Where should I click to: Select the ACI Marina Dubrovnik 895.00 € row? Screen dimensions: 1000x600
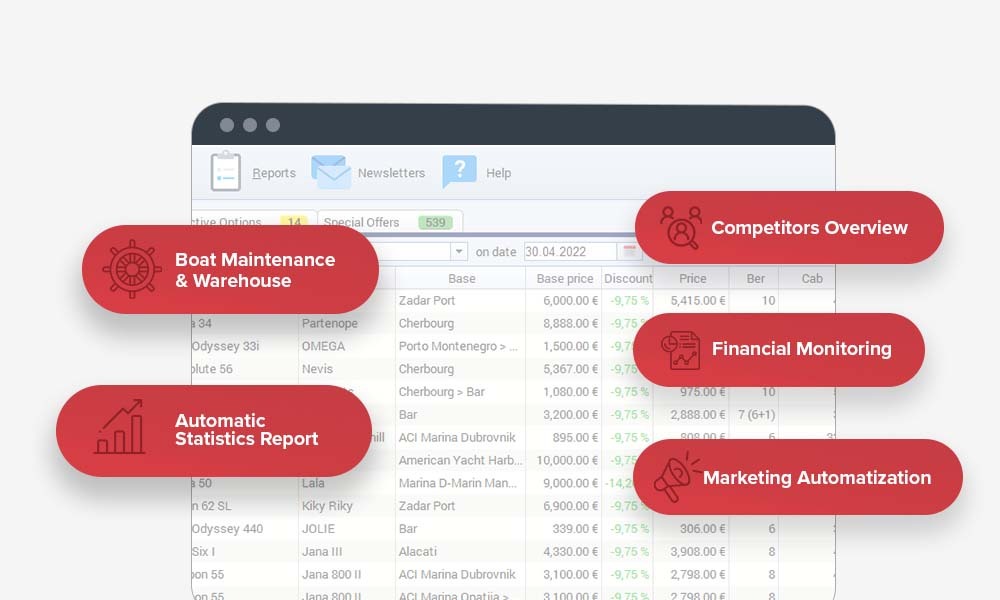click(x=460, y=437)
